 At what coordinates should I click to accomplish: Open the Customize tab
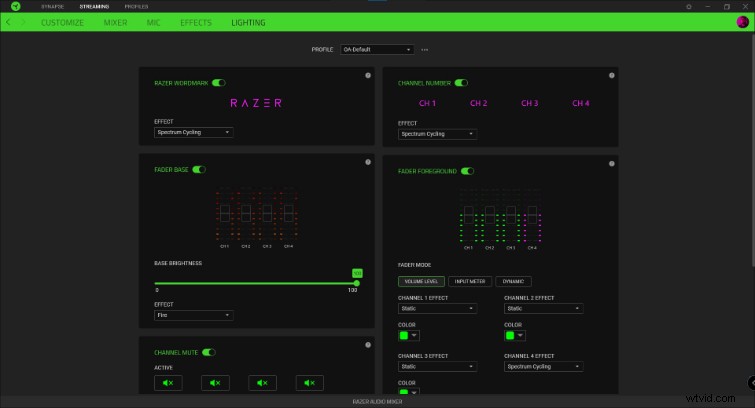click(x=62, y=23)
